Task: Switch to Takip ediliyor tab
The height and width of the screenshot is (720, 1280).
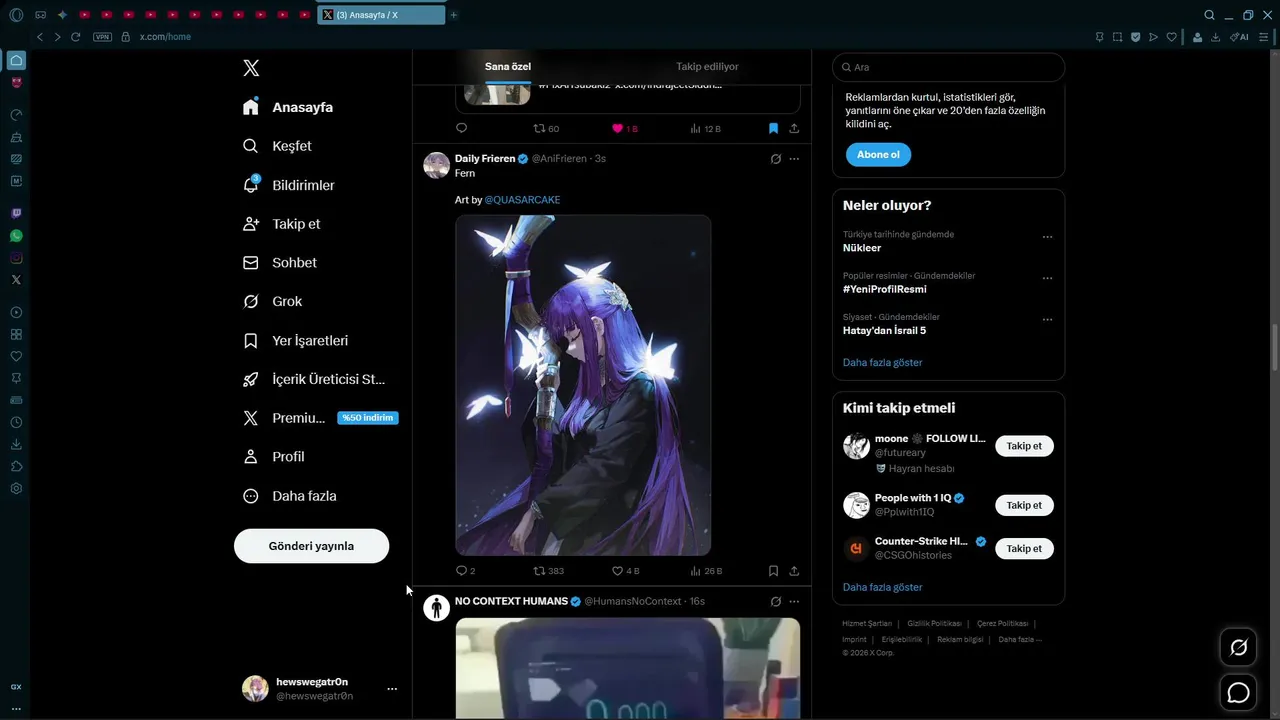Action: [707, 66]
